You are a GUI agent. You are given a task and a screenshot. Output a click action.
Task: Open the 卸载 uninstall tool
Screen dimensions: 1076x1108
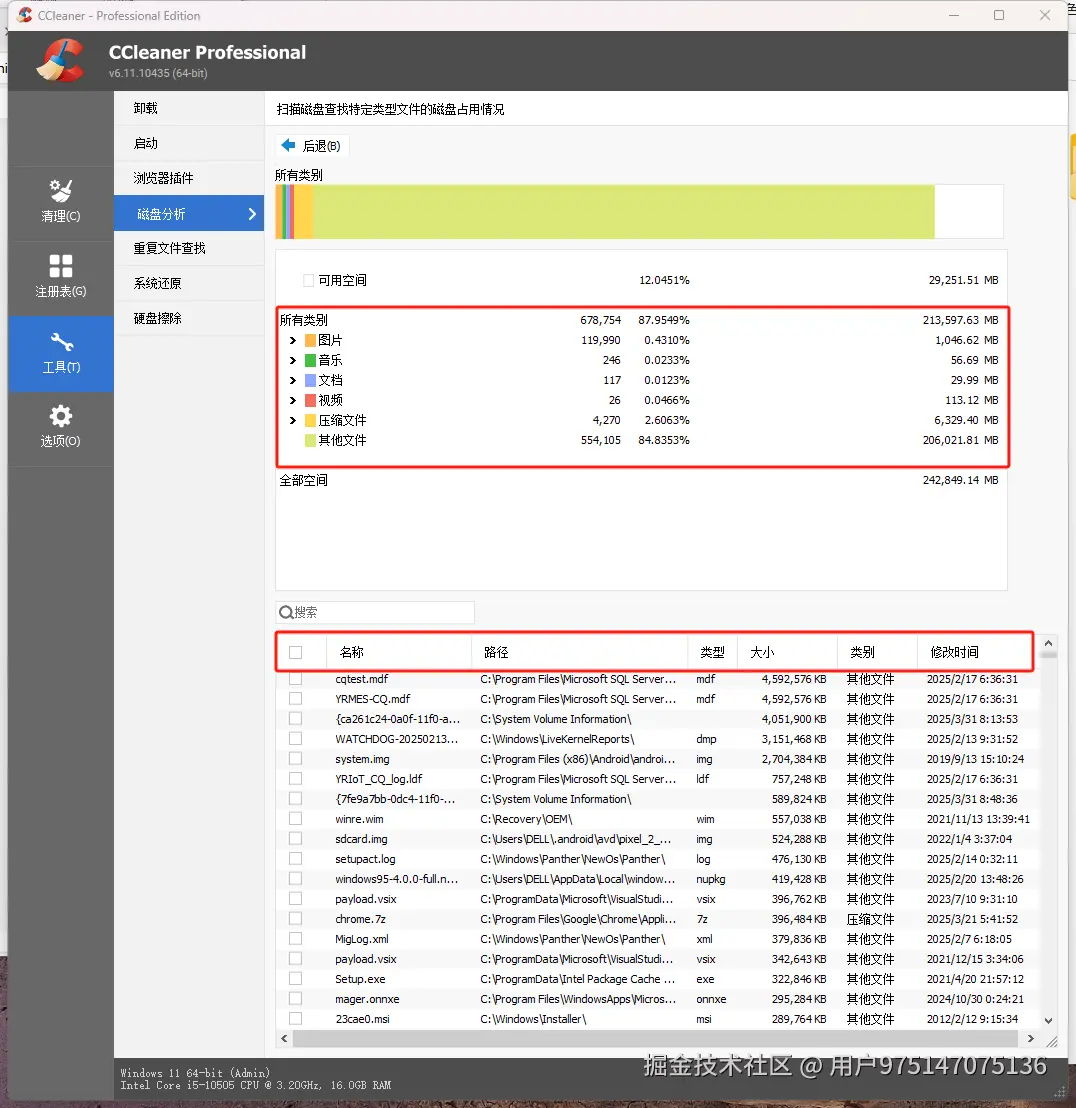189,108
